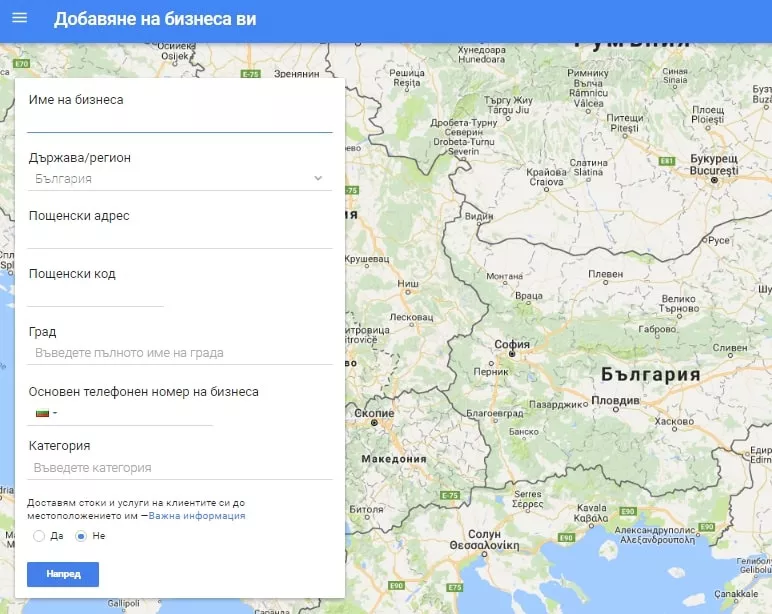The width and height of the screenshot is (772, 614).
Task: Open the Bulgarian flag phone country selector
Action: point(46,413)
